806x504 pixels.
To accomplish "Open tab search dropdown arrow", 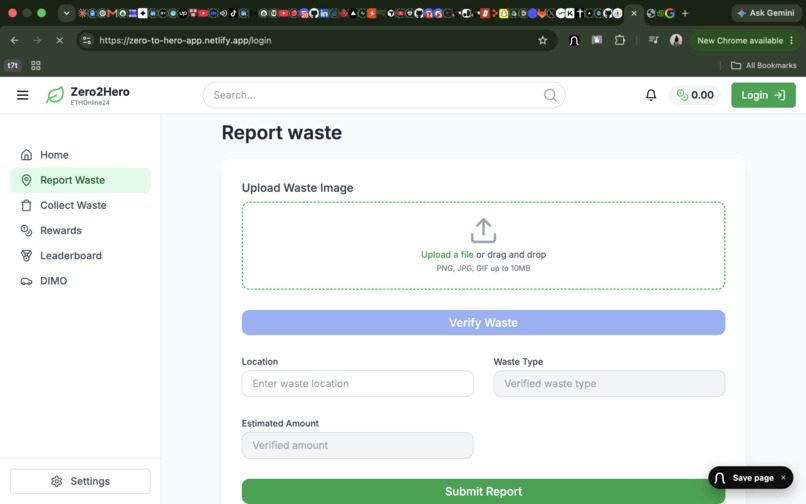I will point(66,13).
